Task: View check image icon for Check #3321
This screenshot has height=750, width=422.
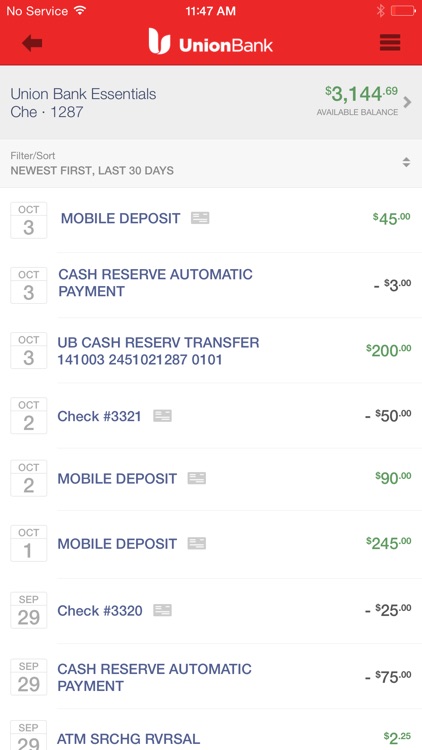Action: 163,416
